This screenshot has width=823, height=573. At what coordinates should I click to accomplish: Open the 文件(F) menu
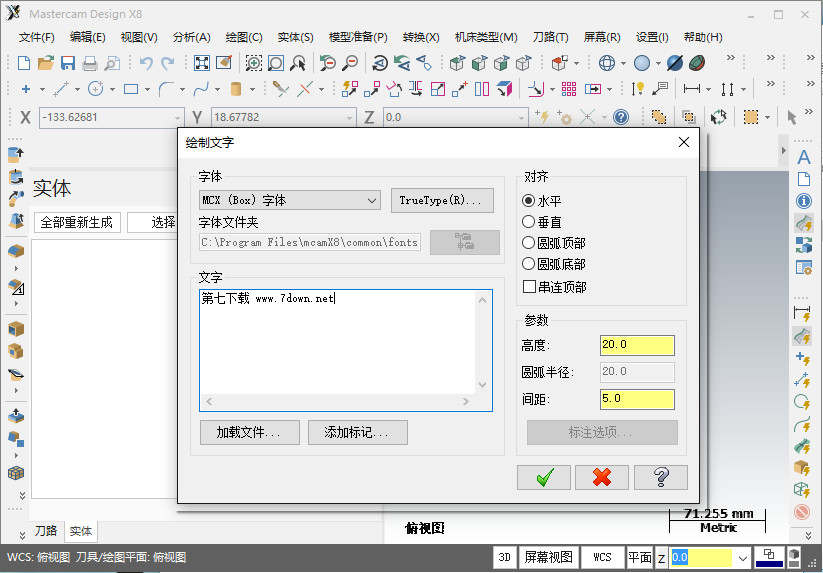(36, 37)
